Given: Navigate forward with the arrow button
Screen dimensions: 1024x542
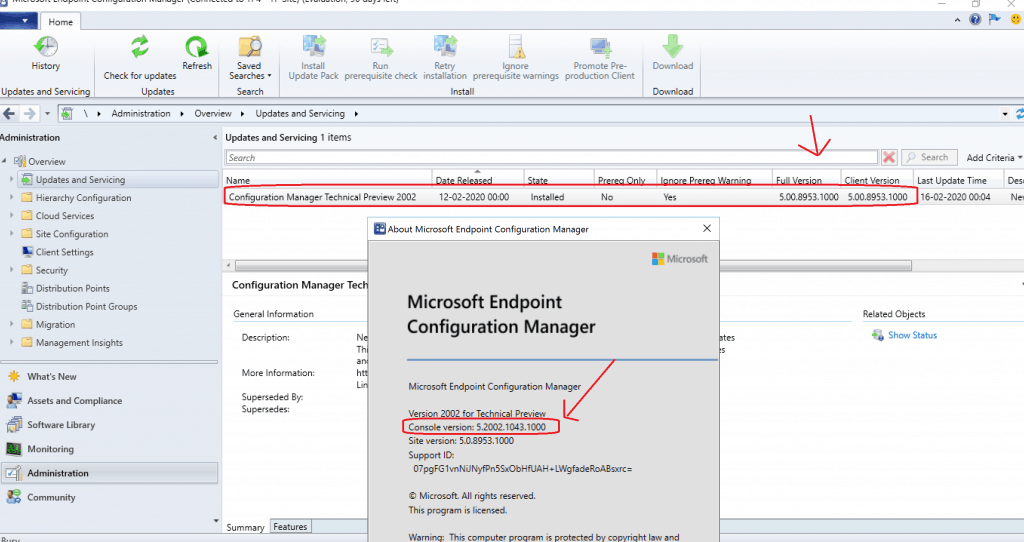Looking at the screenshot, I should [29, 114].
